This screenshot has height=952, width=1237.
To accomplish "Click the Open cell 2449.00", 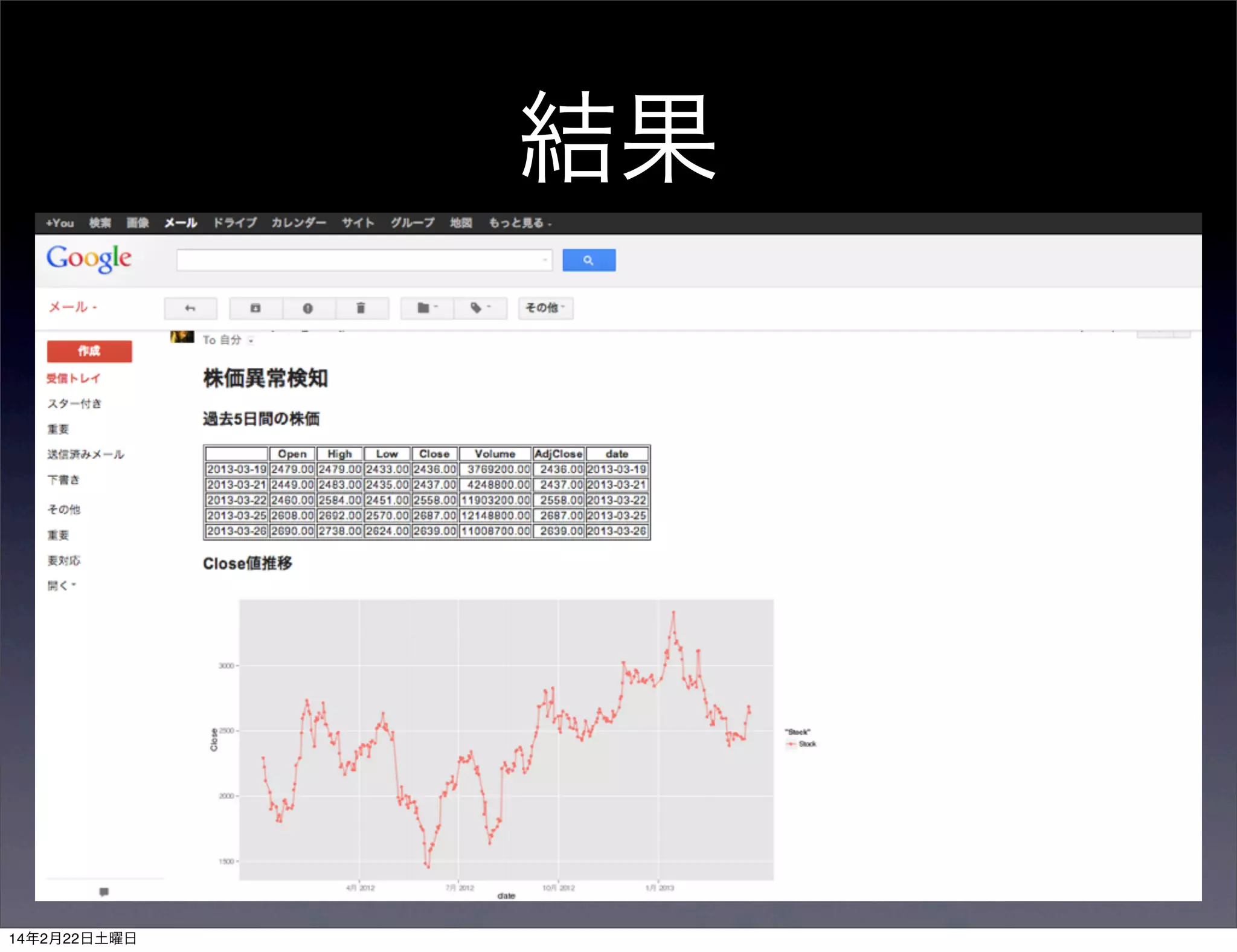I will pos(292,484).
